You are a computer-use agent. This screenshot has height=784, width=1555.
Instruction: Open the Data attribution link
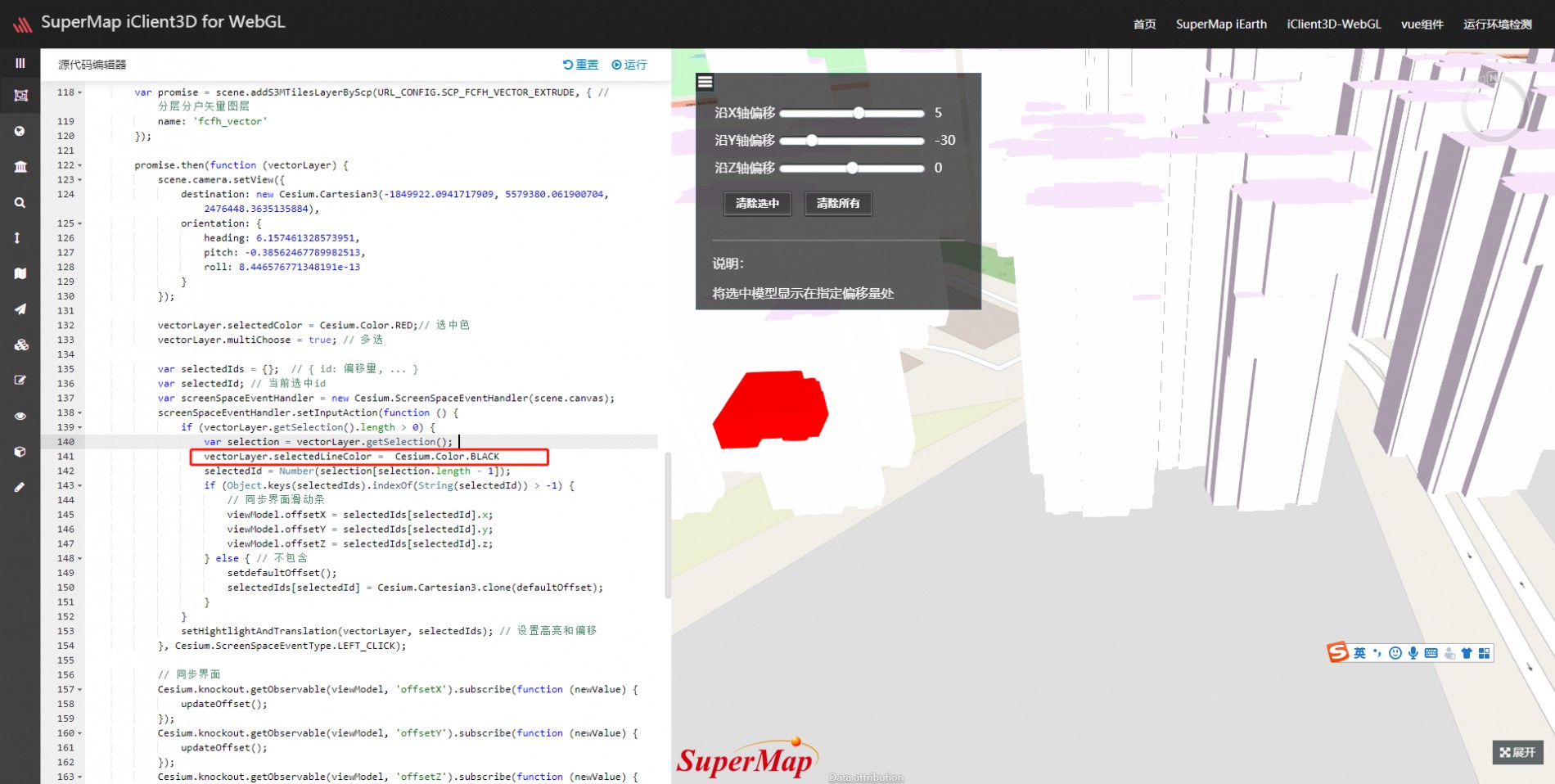coord(866,777)
